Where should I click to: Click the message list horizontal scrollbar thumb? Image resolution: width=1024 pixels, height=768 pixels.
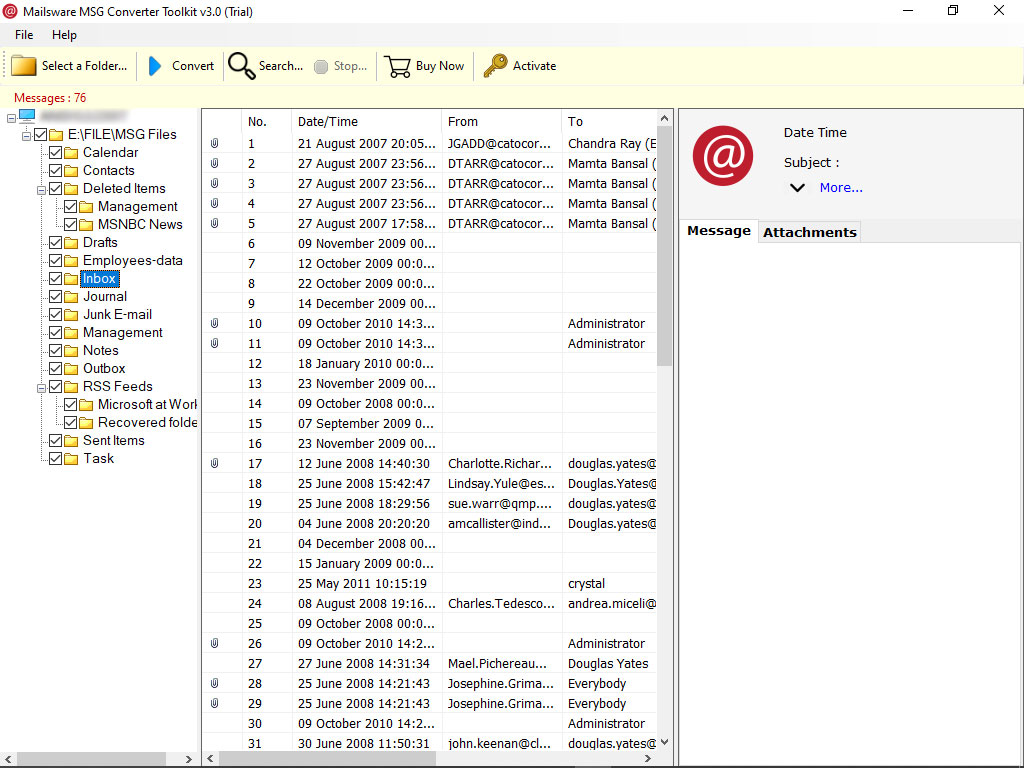point(327,758)
